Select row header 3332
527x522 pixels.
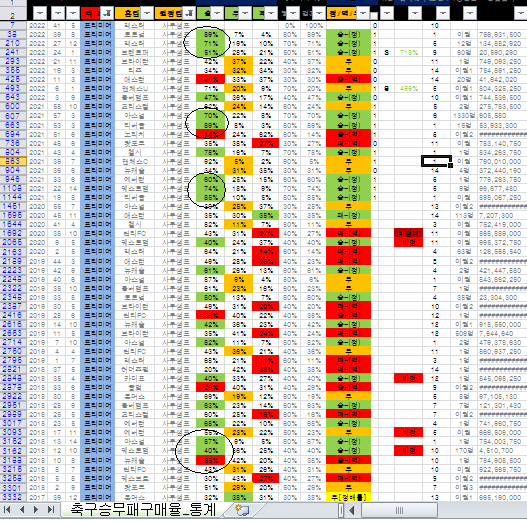pyautogui.click(x=13, y=497)
